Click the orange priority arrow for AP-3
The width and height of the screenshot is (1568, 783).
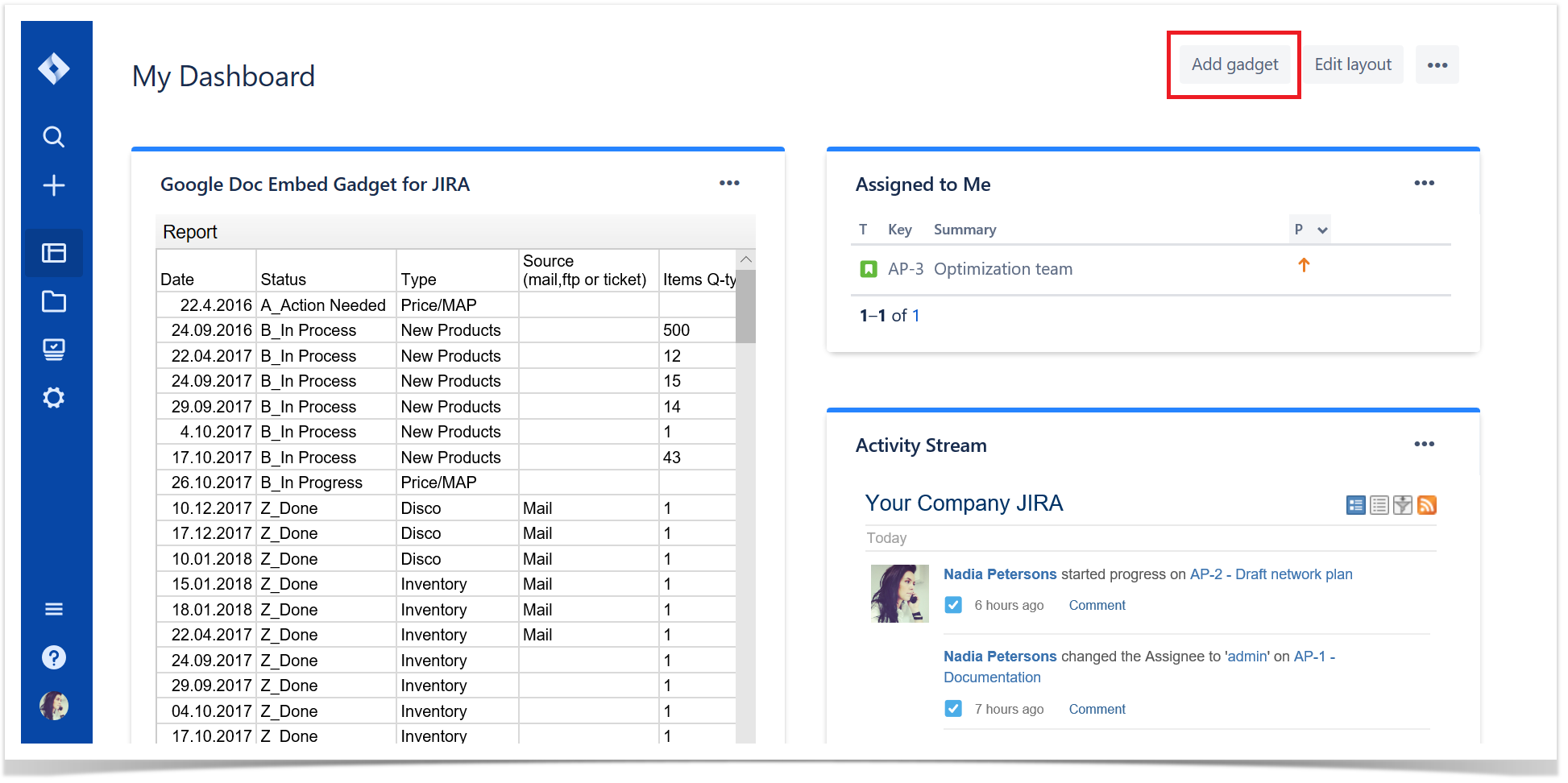tap(1304, 265)
